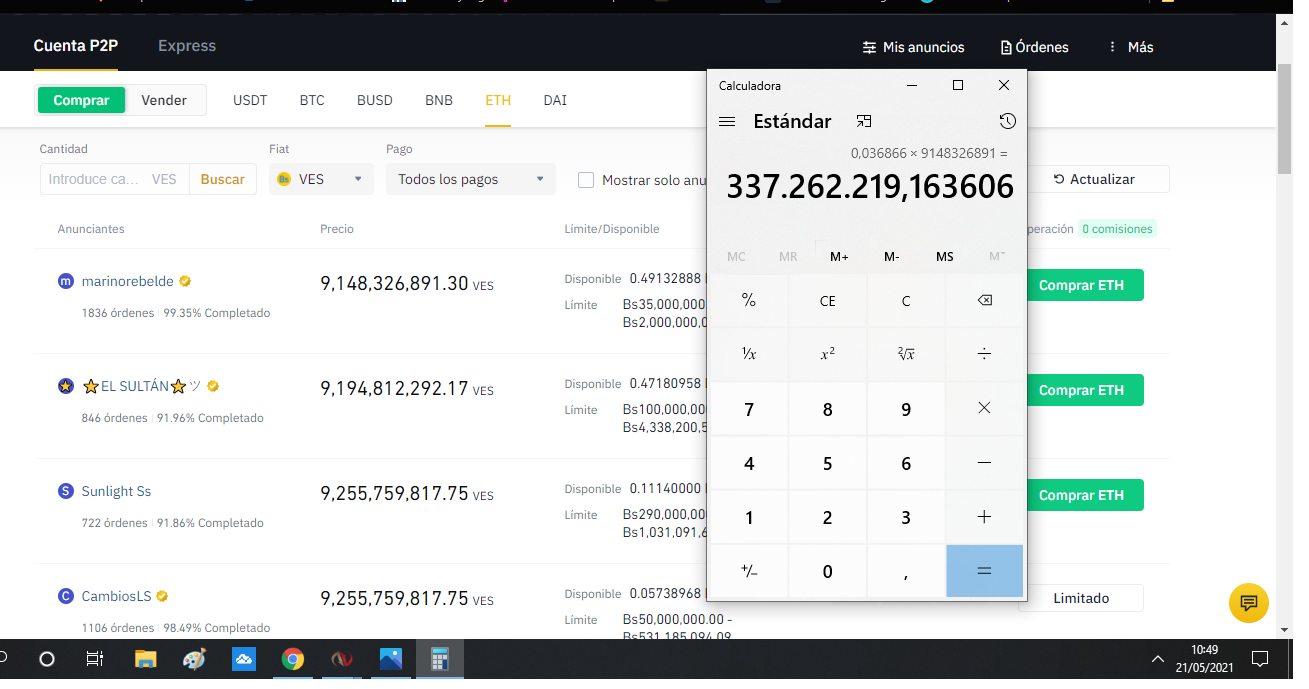Image resolution: width=1309 pixels, height=689 pixels.
Task: Open the Calculator navigation hamburger menu
Action: point(727,121)
